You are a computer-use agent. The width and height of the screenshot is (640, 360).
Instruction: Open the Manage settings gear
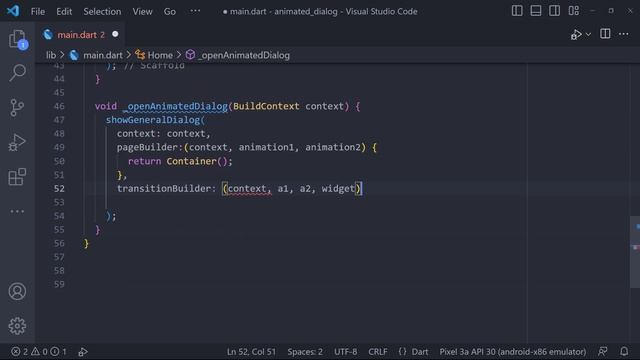[17, 326]
